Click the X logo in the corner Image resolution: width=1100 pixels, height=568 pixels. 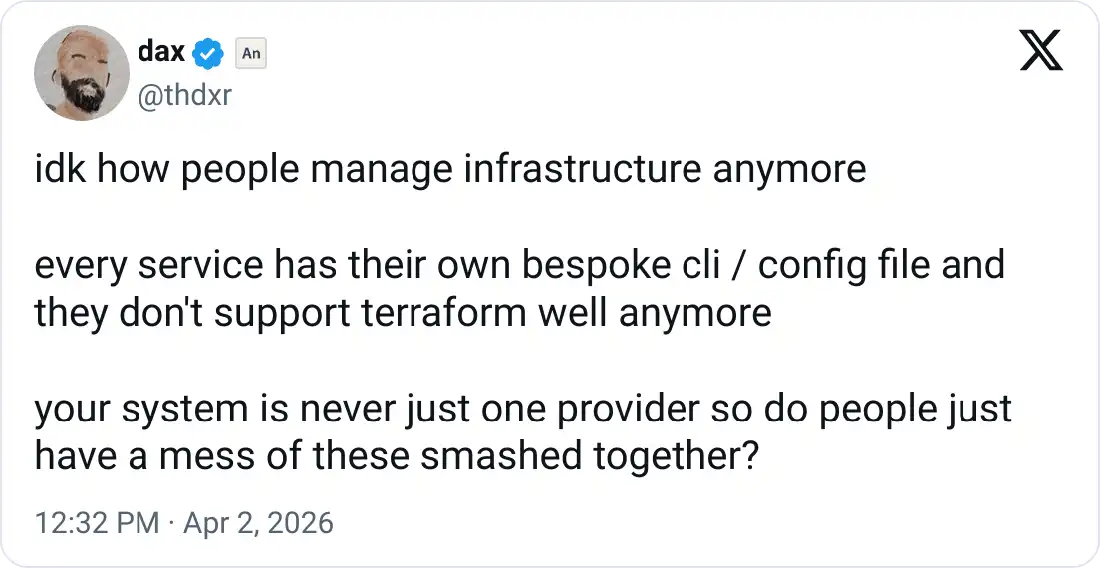click(x=1040, y=51)
